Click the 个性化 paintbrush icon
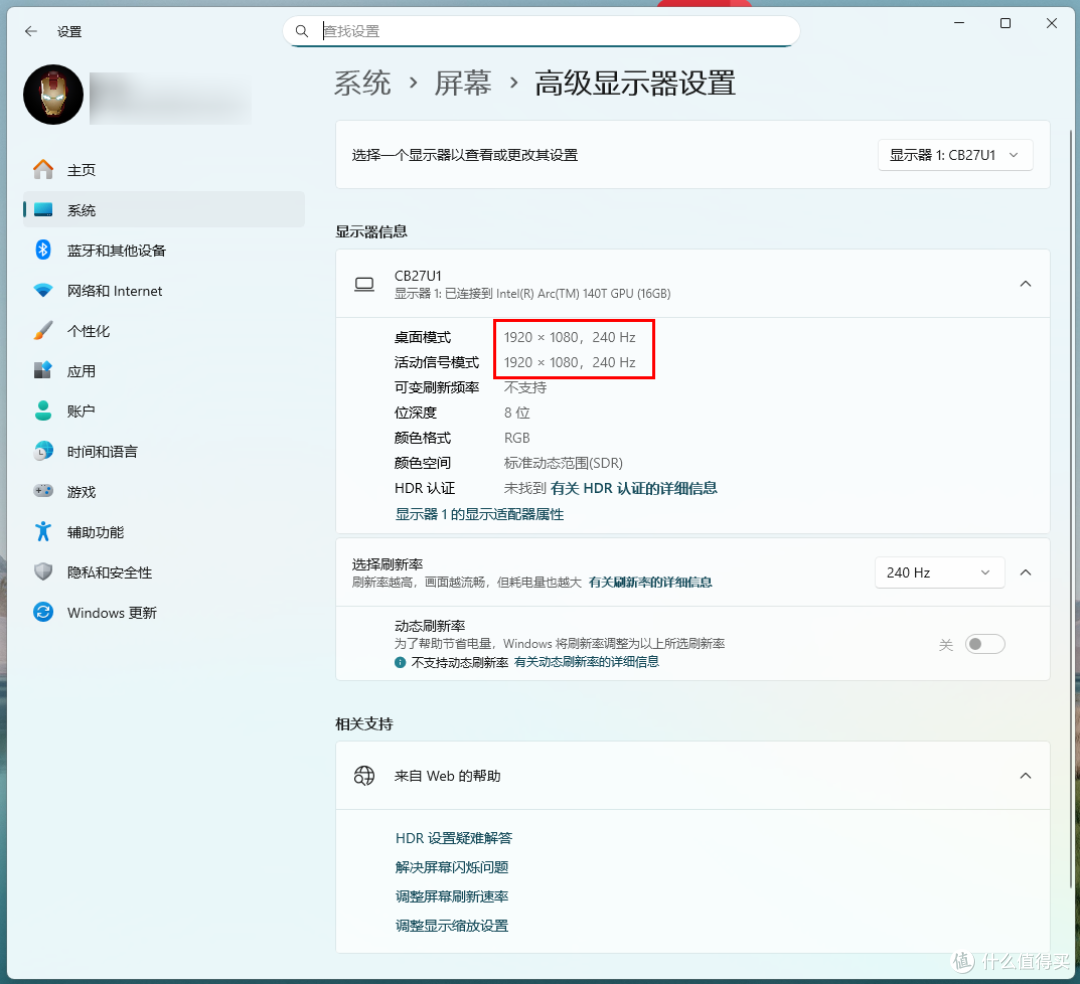The image size is (1080, 984). [x=43, y=331]
